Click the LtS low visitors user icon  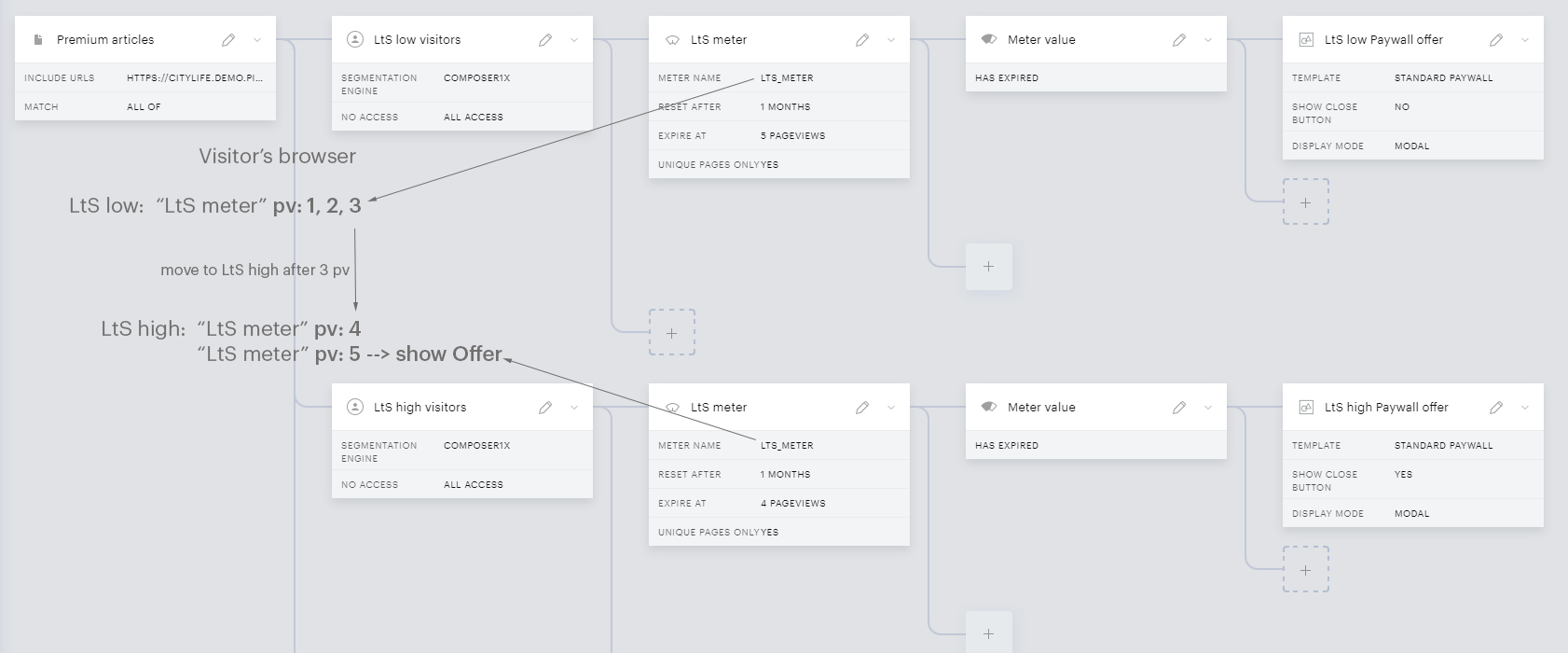tap(355, 39)
